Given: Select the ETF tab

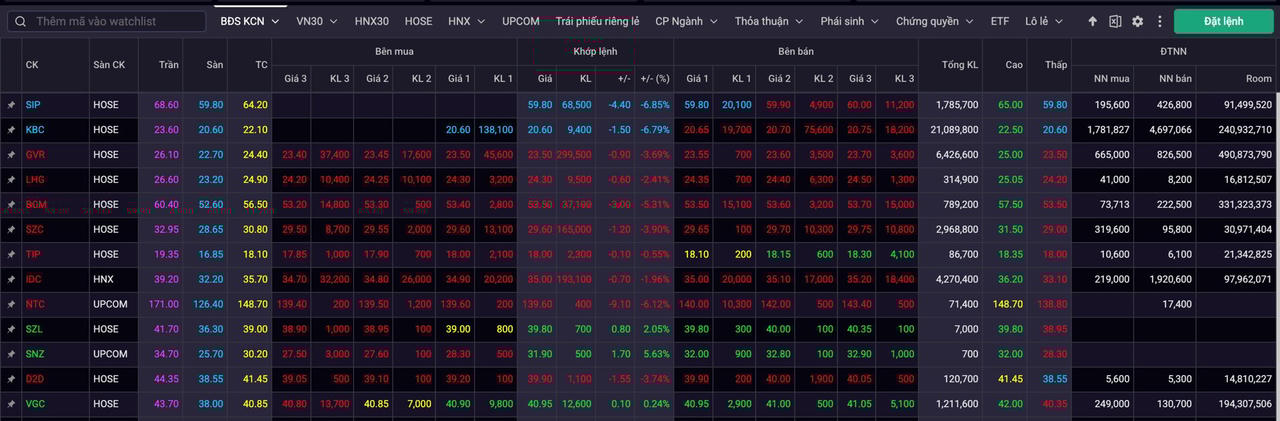Looking at the screenshot, I should [x=1000, y=21].
